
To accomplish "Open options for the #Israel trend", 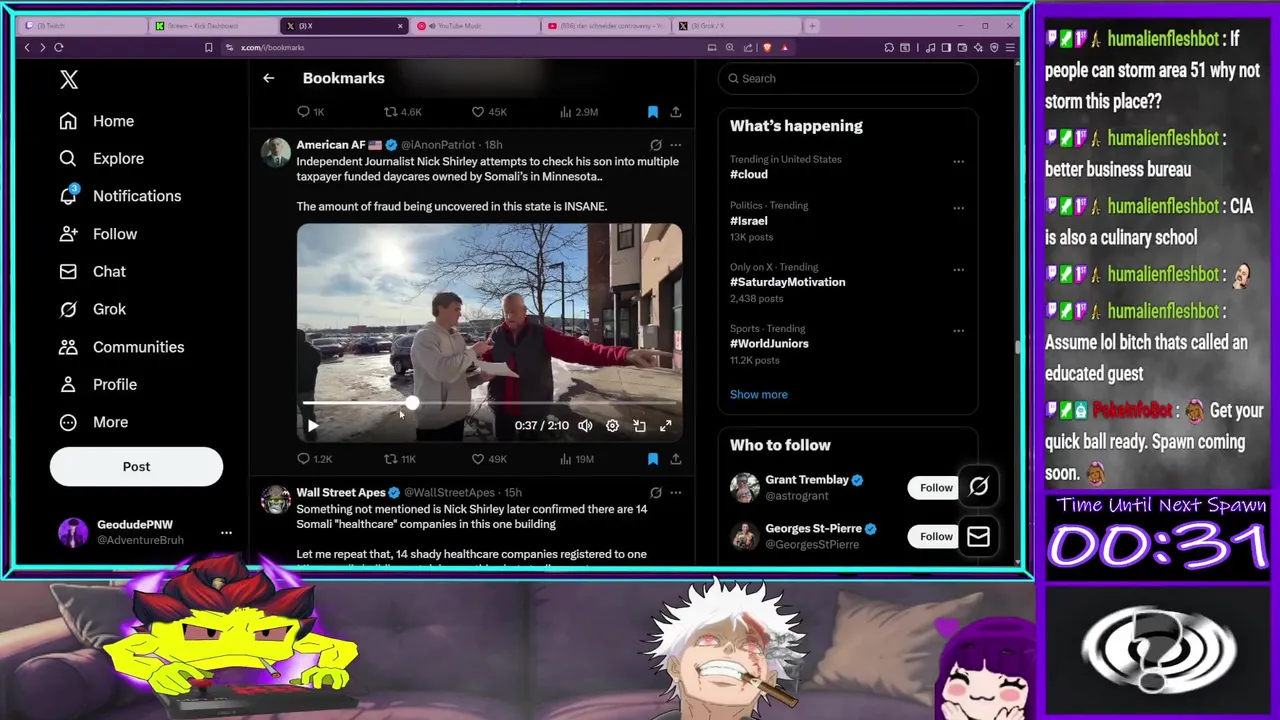I will 958,208.
